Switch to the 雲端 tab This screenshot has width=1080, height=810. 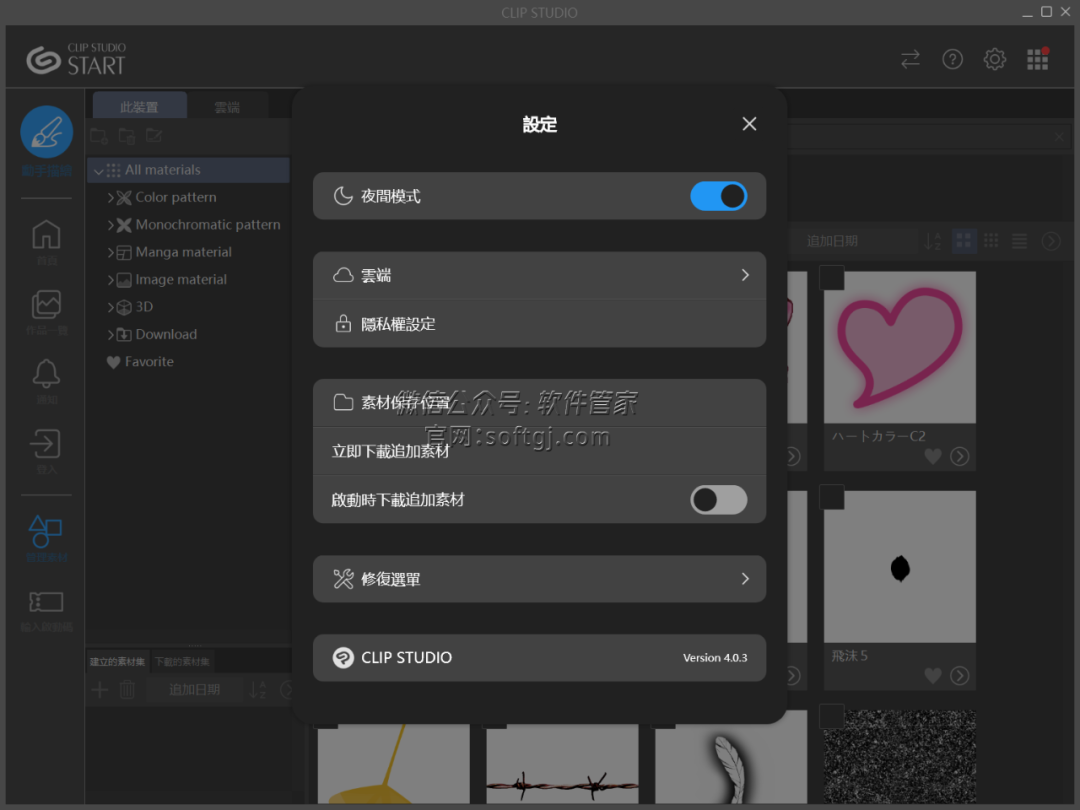coord(227,107)
